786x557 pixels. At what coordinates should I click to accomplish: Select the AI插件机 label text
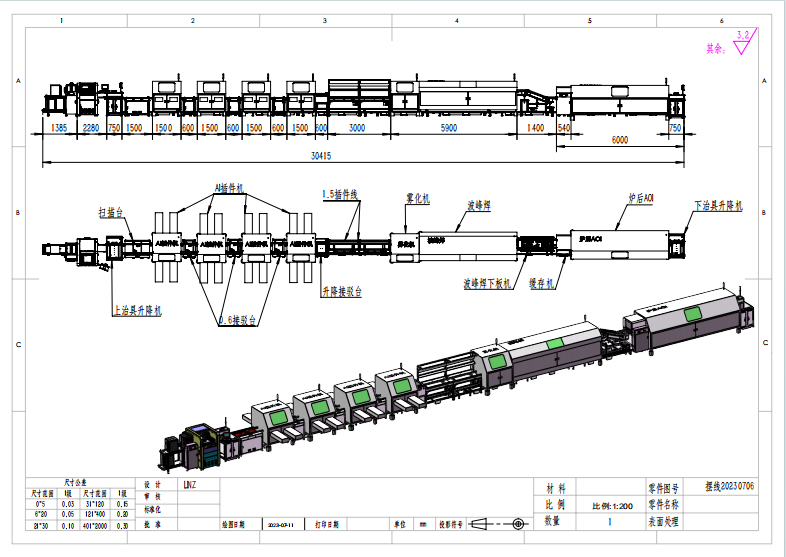pos(229,188)
